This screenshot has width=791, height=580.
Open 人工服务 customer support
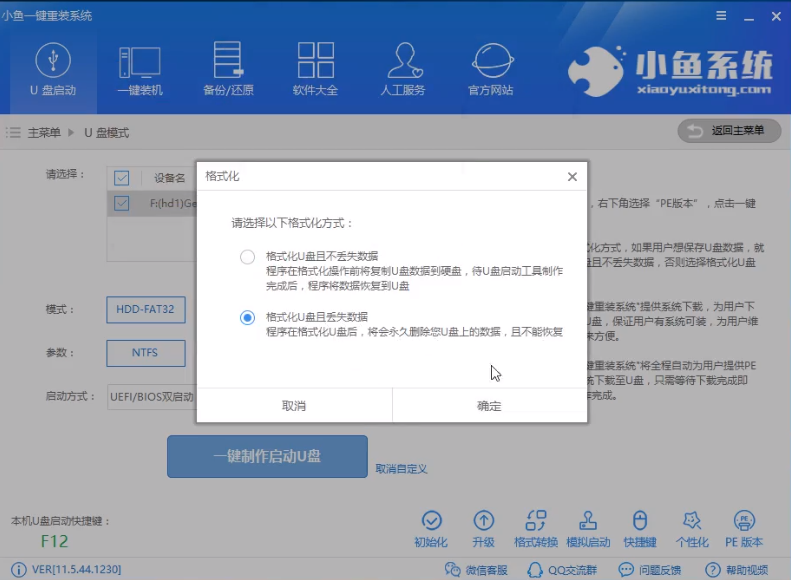[x=403, y=69]
